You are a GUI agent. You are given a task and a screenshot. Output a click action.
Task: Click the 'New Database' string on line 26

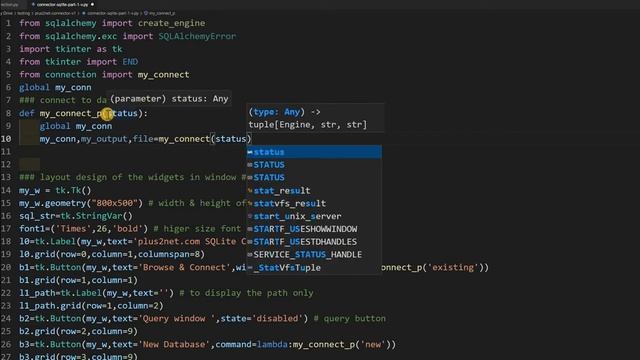[x=174, y=344]
